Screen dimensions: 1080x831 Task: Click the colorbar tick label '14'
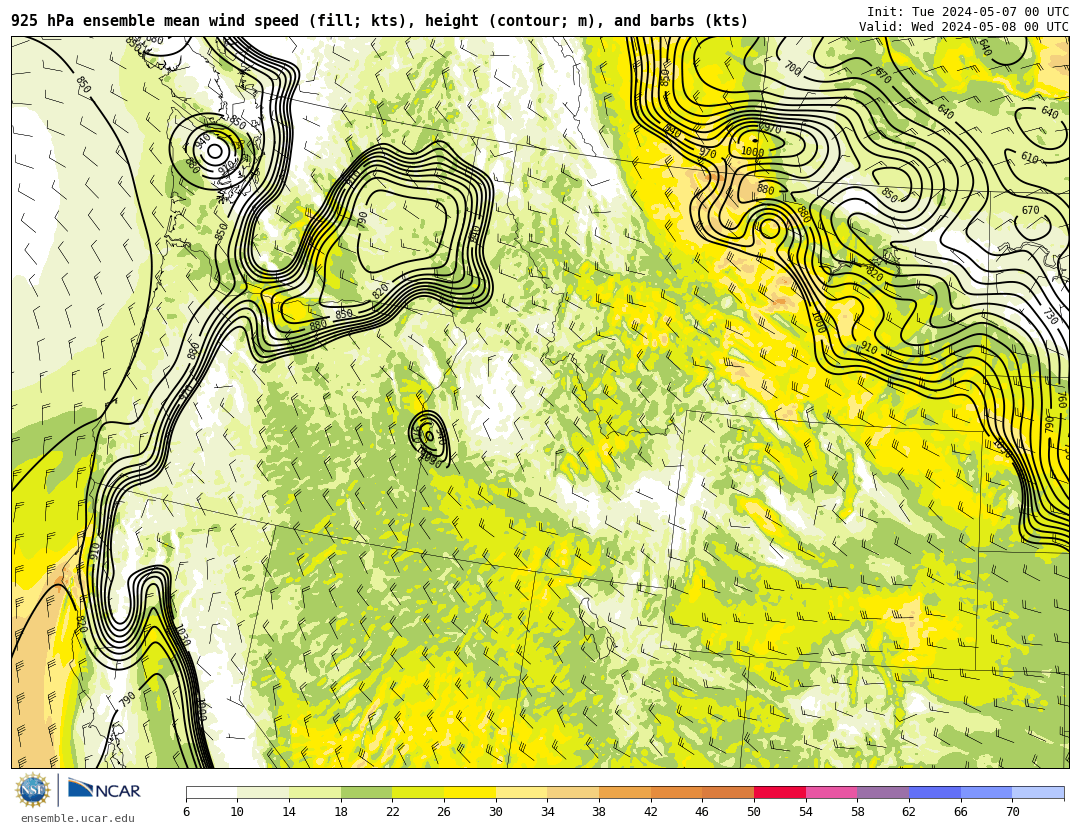(289, 812)
